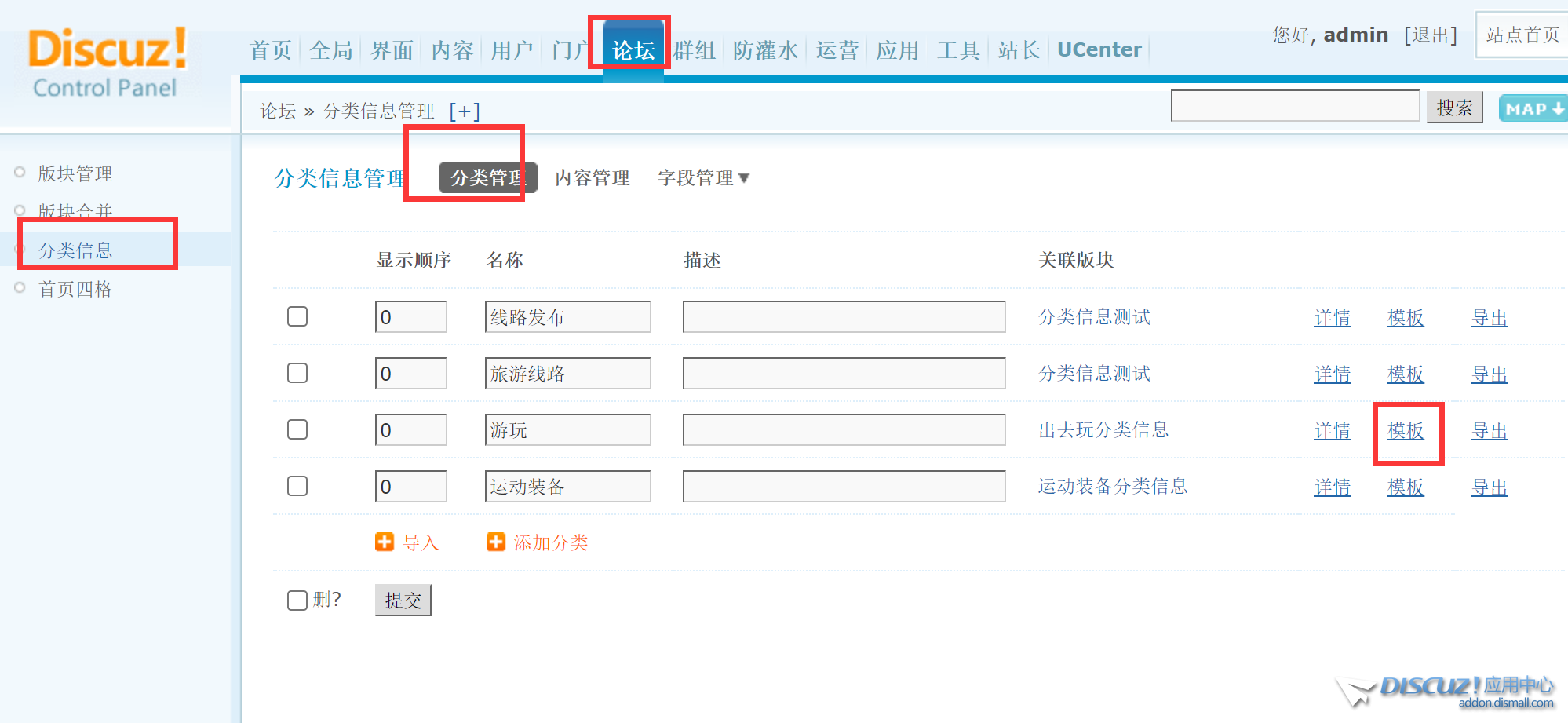The height and width of the screenshot is (723, 1568).
Task: Tick the checkbox in the 运动装备 row
Action: point(297,486)
